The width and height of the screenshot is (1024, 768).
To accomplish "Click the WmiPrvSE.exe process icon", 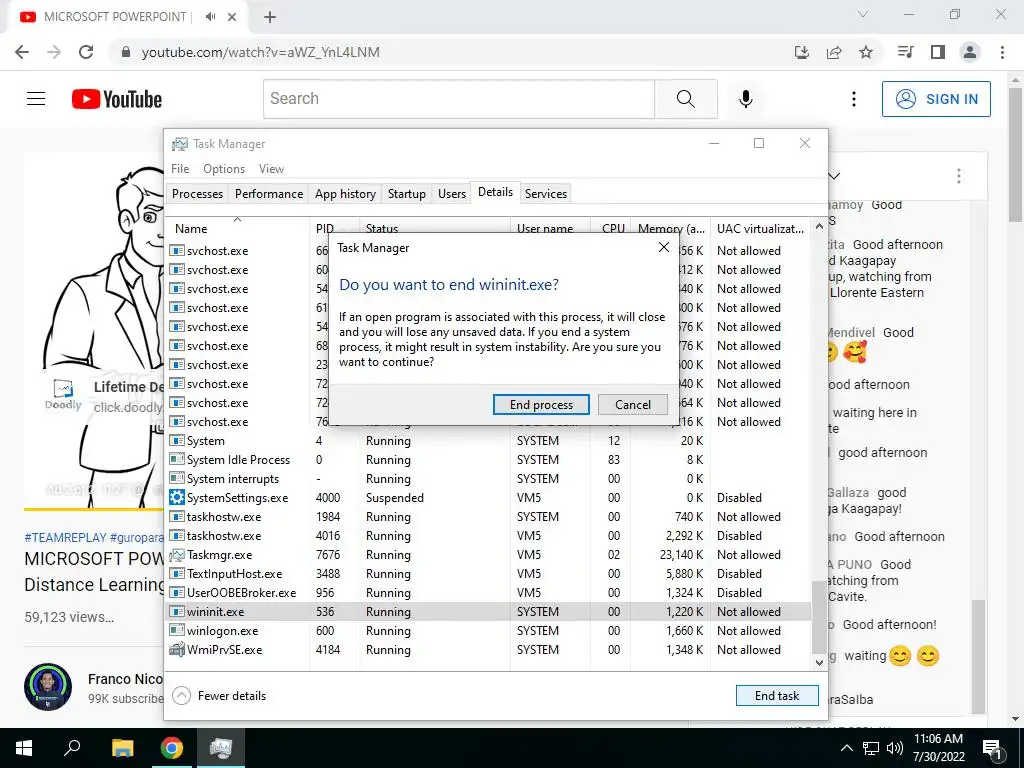I will 176,650.
